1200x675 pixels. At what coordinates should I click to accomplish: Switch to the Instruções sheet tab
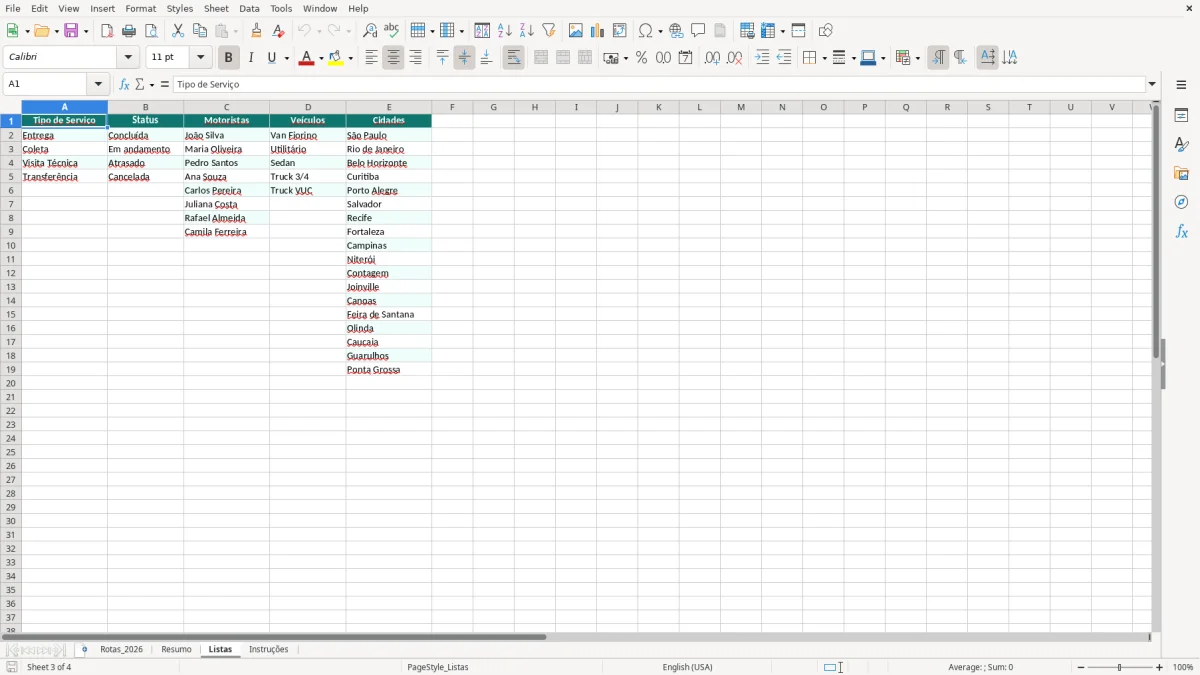tap(268, 650)
